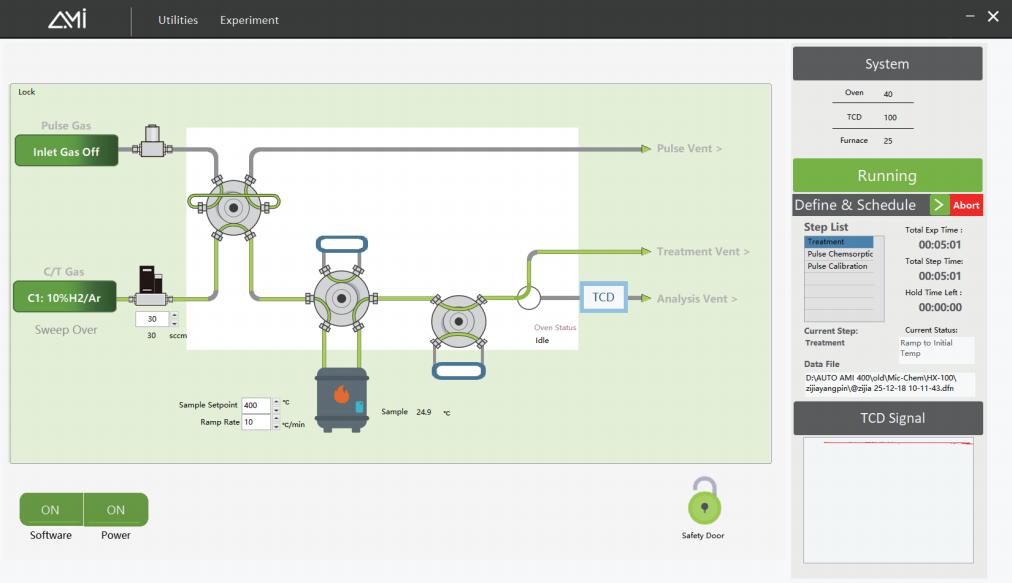Click the furnace icon with flame

[x=341, y=400]
